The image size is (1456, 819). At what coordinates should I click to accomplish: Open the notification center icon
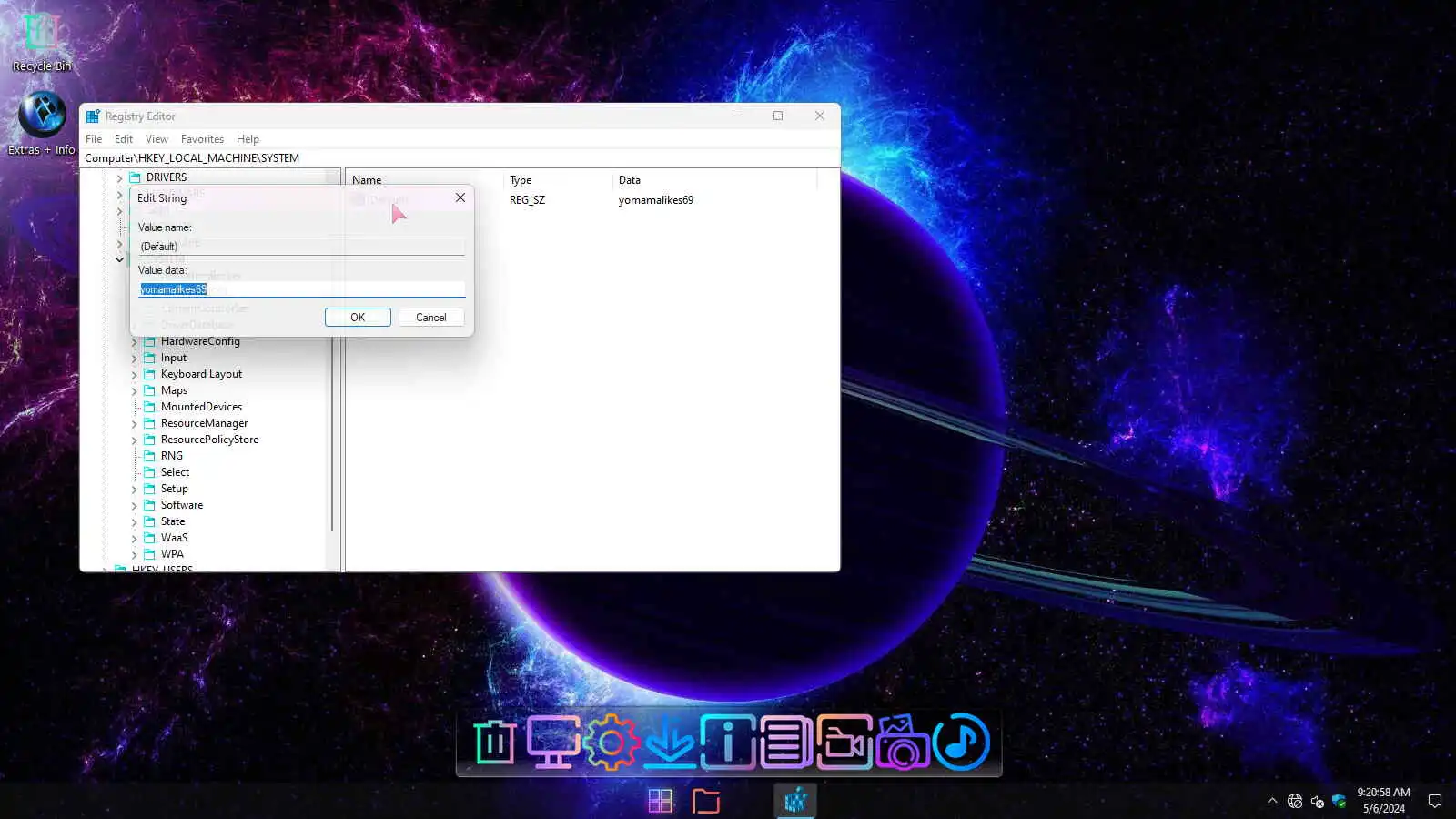pos(1435,801)
